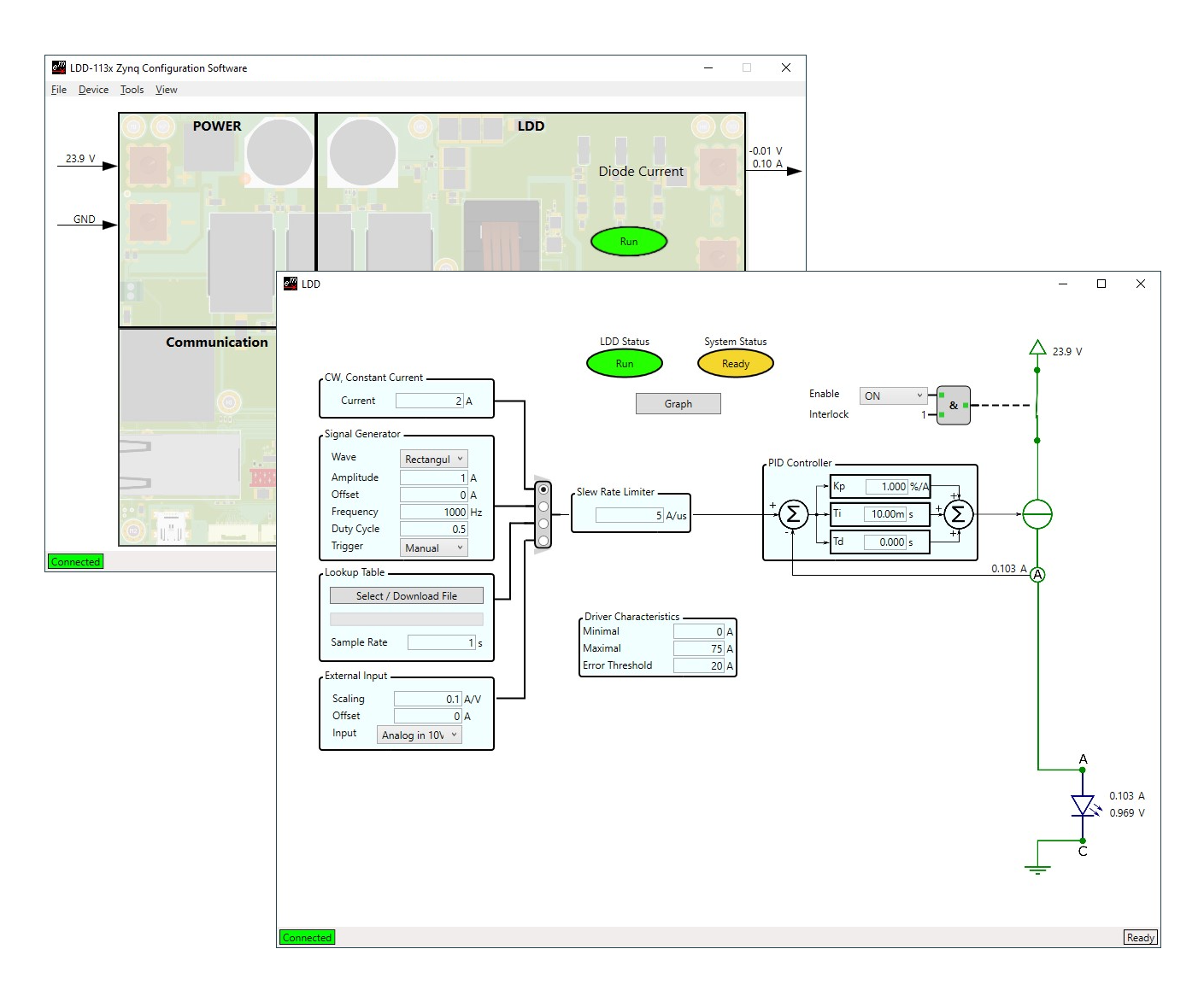
Task: Click the Interlock label
Action: coord(829,414)
